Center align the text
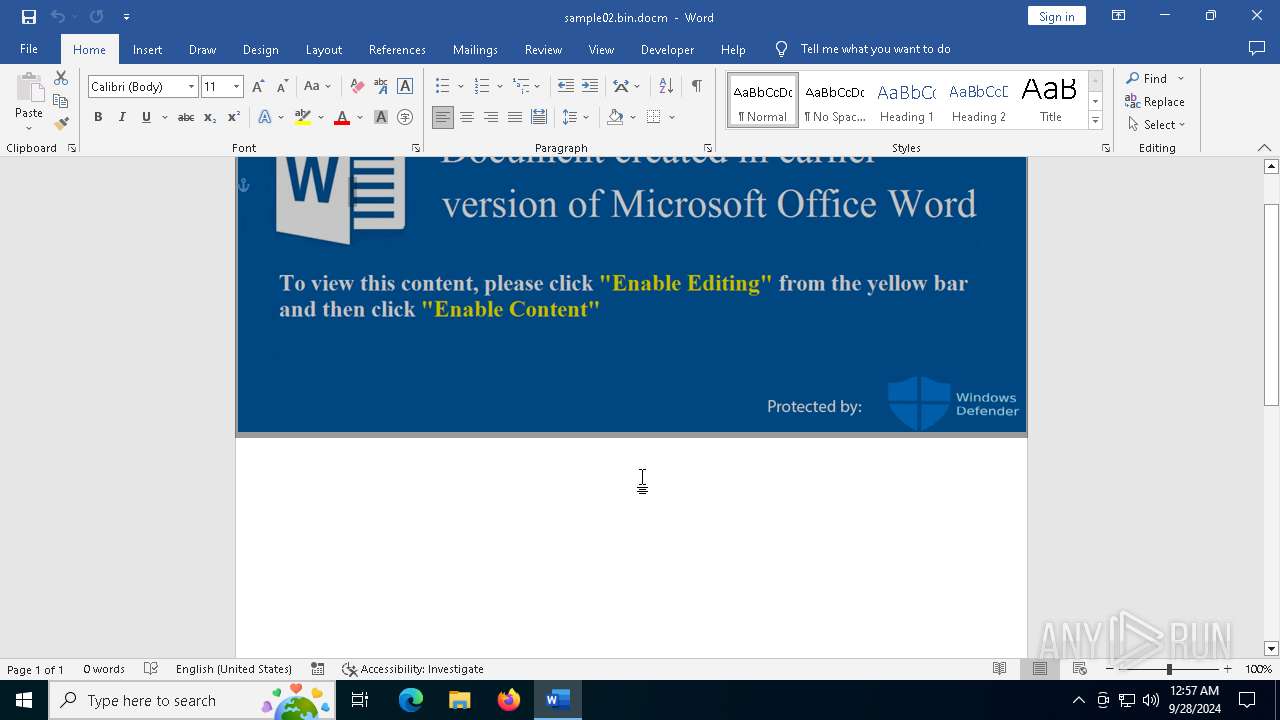The width and height of the screenshot is (1280, 720). [x=467, y=117]
